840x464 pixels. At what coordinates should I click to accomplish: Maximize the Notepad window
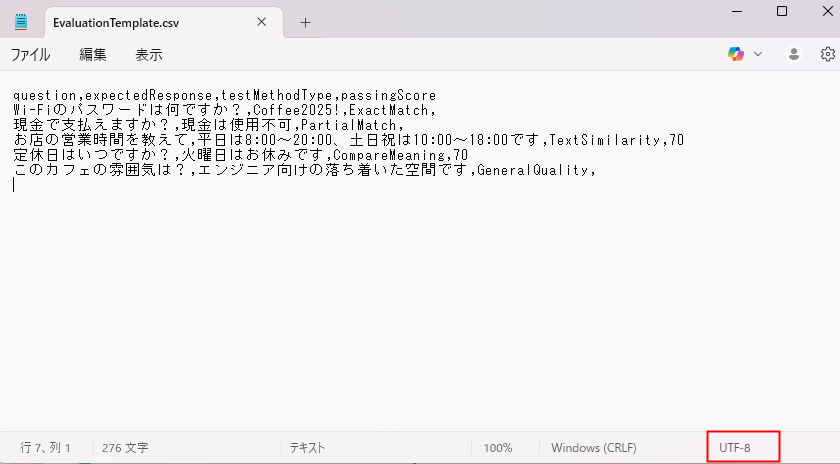pos(782,11)
